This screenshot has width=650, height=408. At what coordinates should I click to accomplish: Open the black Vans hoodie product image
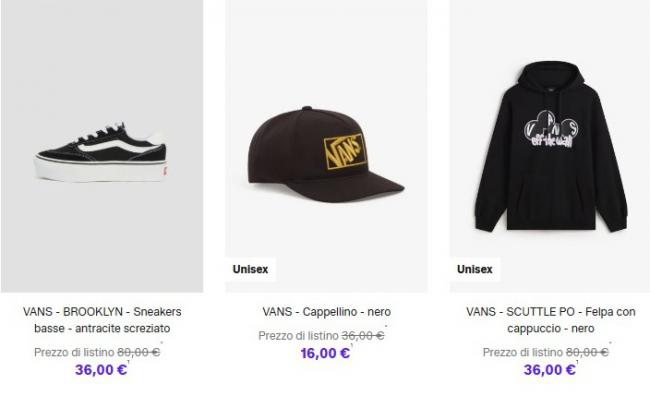click(x=550, y=146)
